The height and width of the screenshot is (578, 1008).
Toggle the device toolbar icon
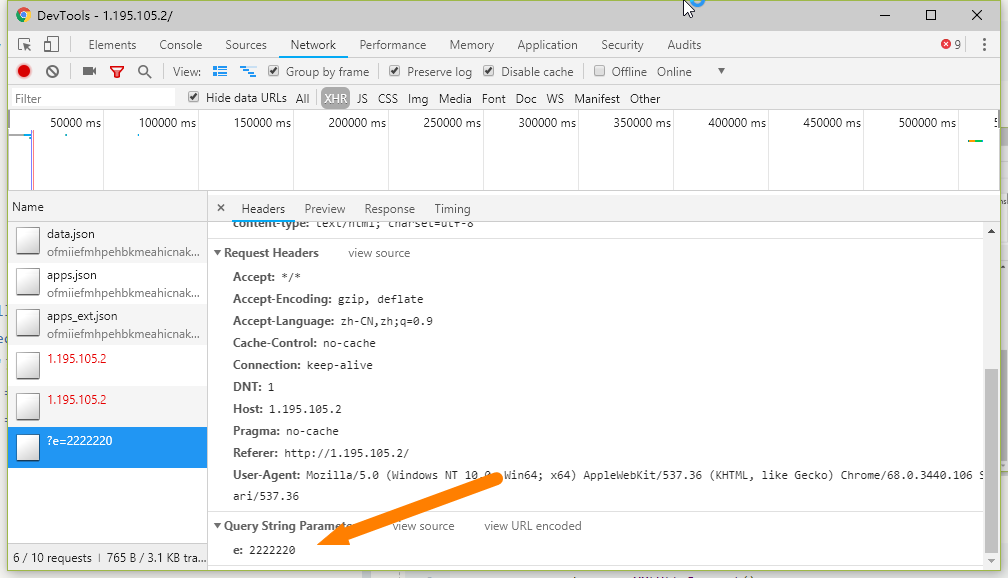pos(51,44)
